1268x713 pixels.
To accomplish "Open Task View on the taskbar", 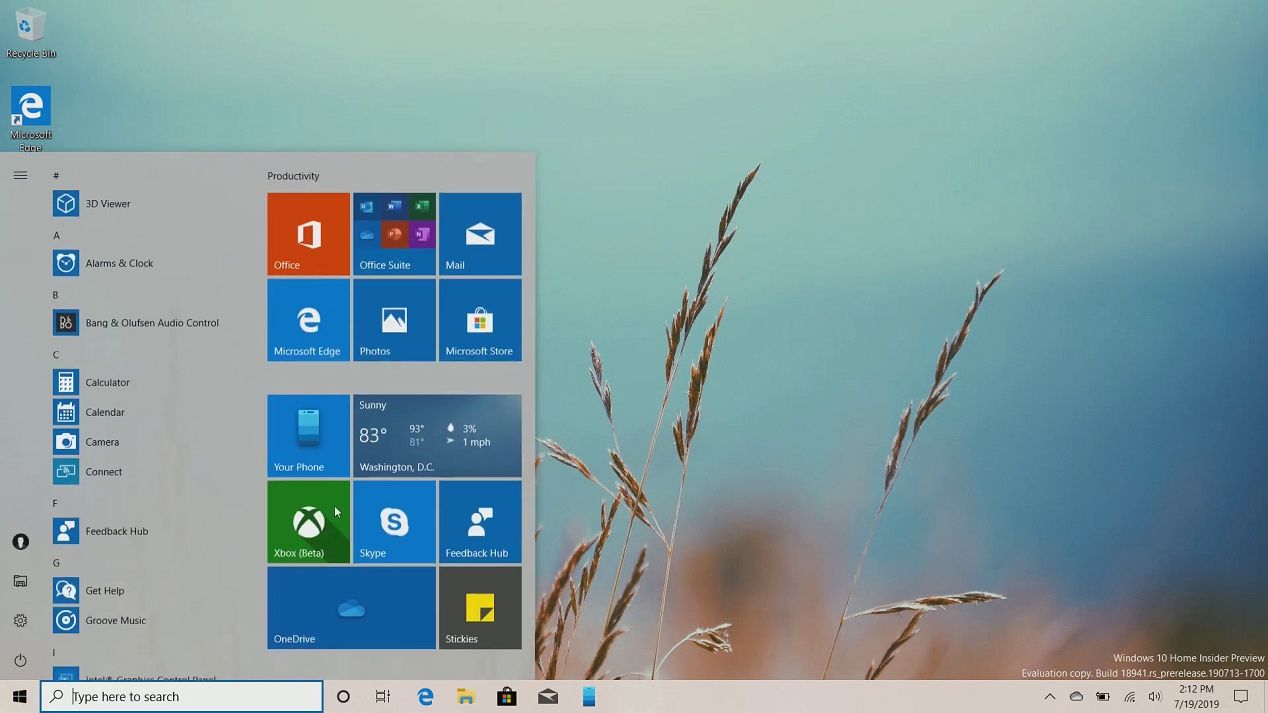I will click(x=383, y=697).
